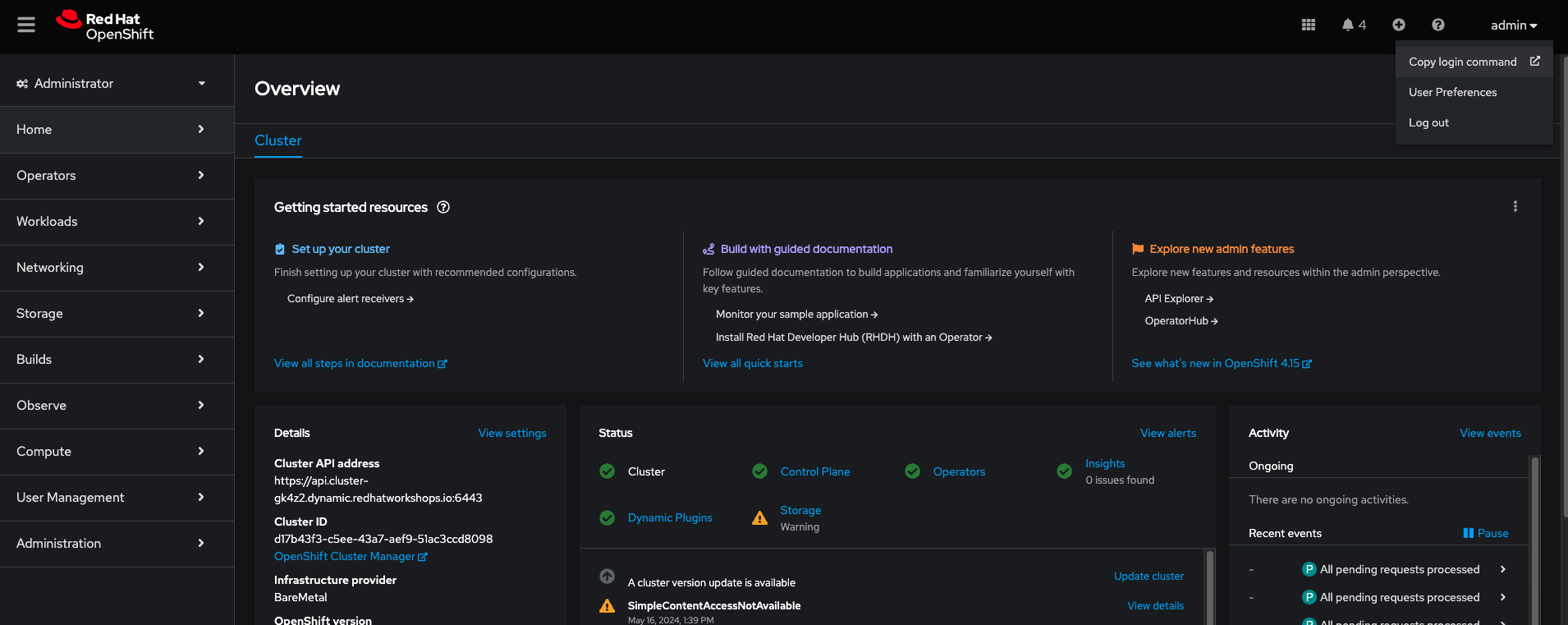Click second pending requests event P badge
Screen dimensions: 1568x625
point(1309,597)
